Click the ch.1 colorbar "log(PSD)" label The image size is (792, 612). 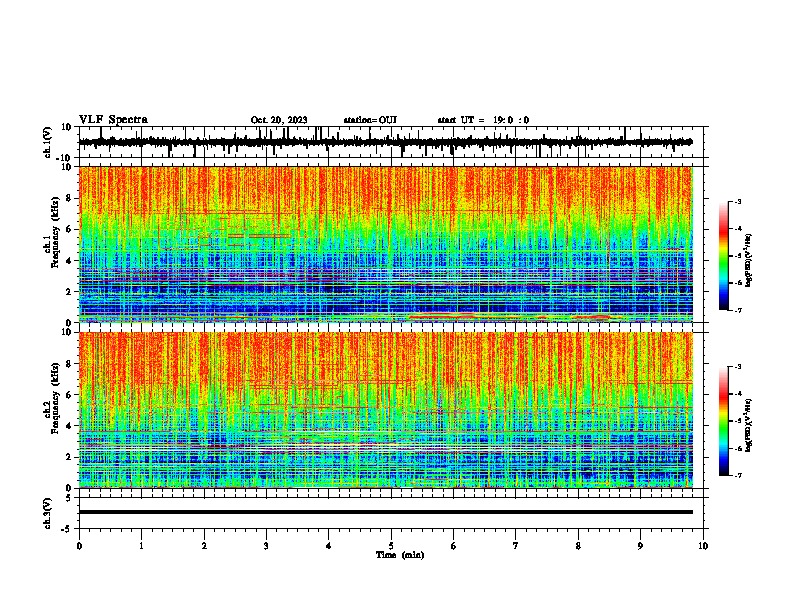click(x=749, y=261)
